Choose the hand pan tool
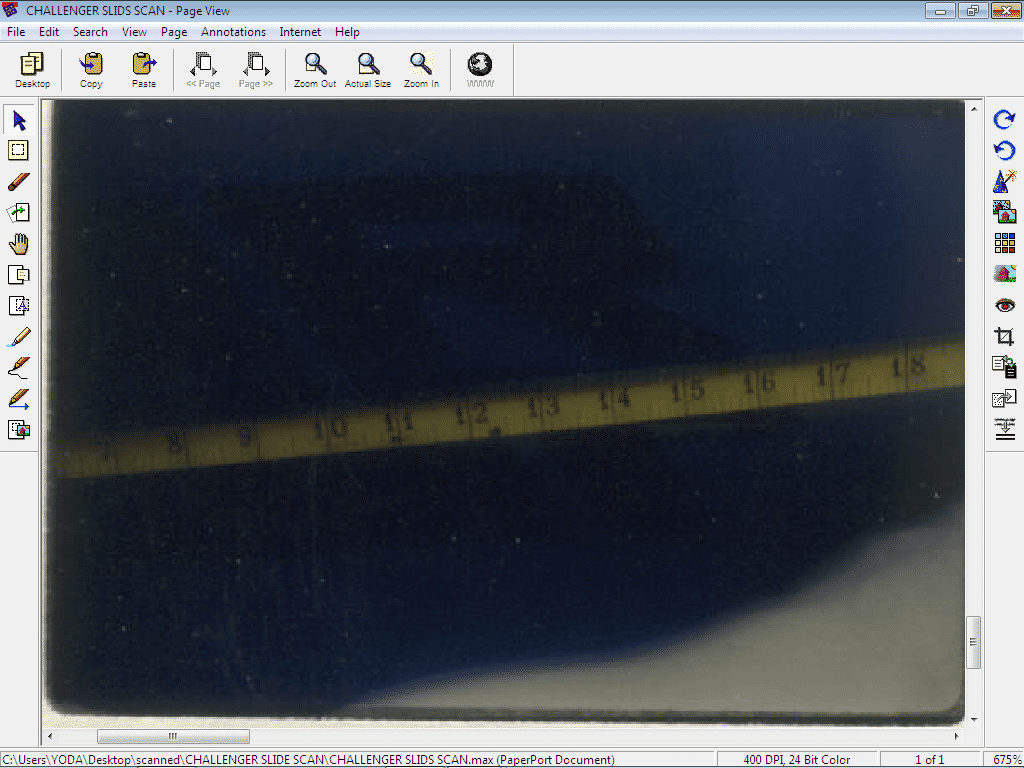Viewport: 1024px width, 768px height. (x=19, y=244)
